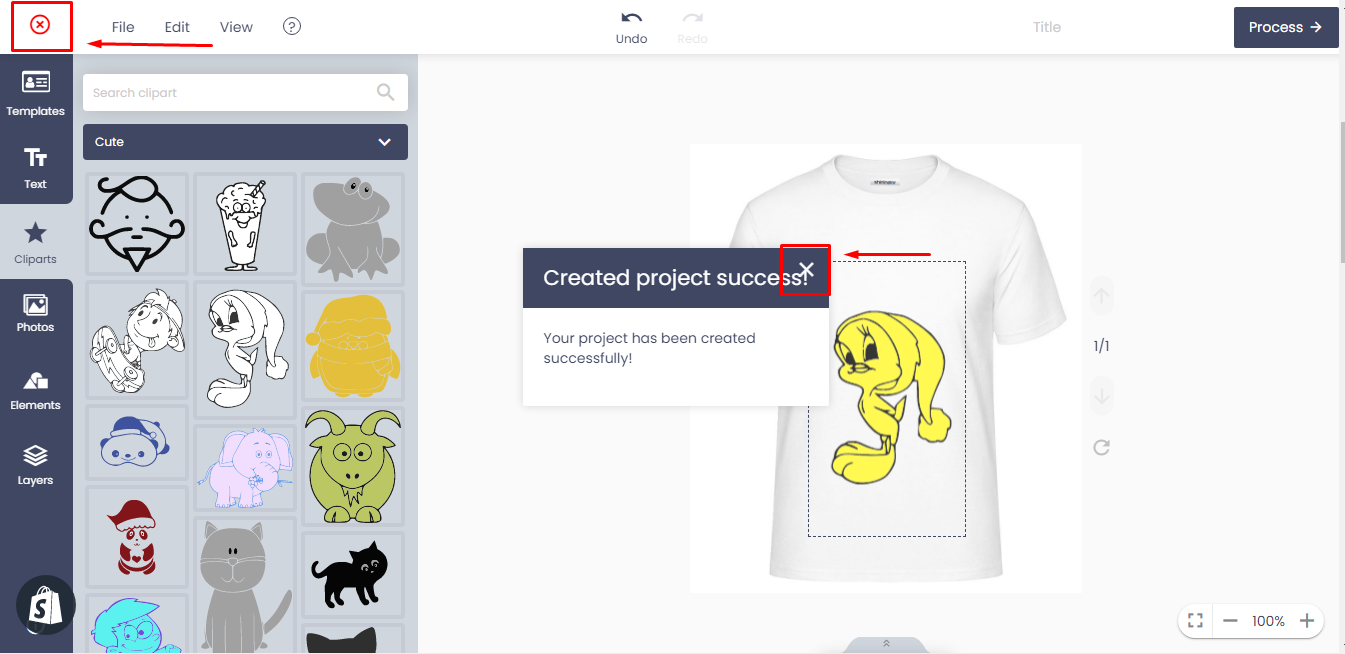Open the View menu
This screenshot has height=654, width=1345.
(x=236, y=27)
